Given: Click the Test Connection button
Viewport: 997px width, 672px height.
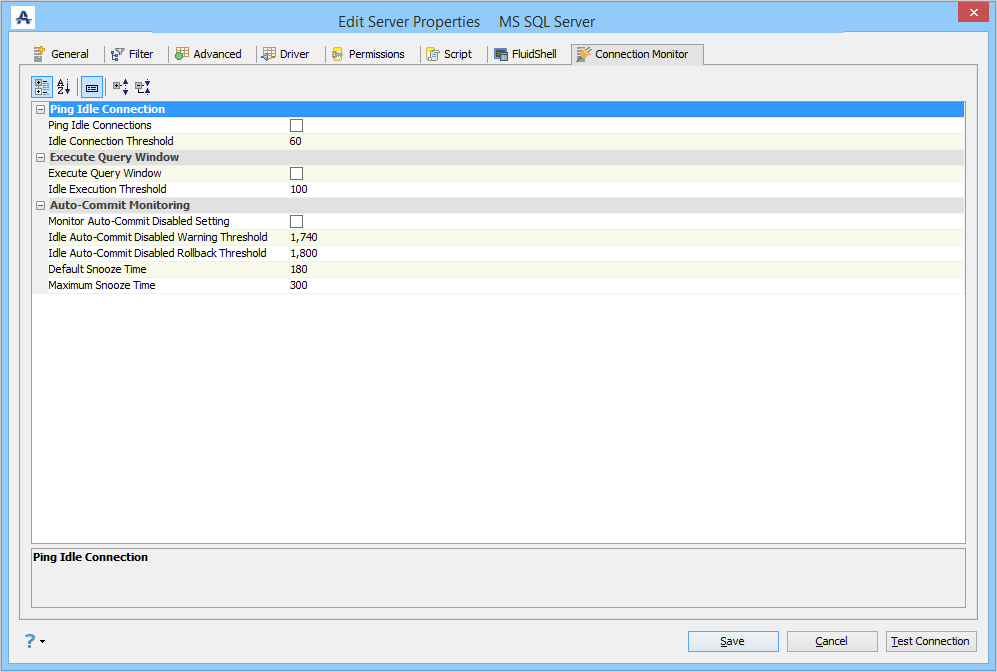Looking at the screenshot, I should coord(931,641).
